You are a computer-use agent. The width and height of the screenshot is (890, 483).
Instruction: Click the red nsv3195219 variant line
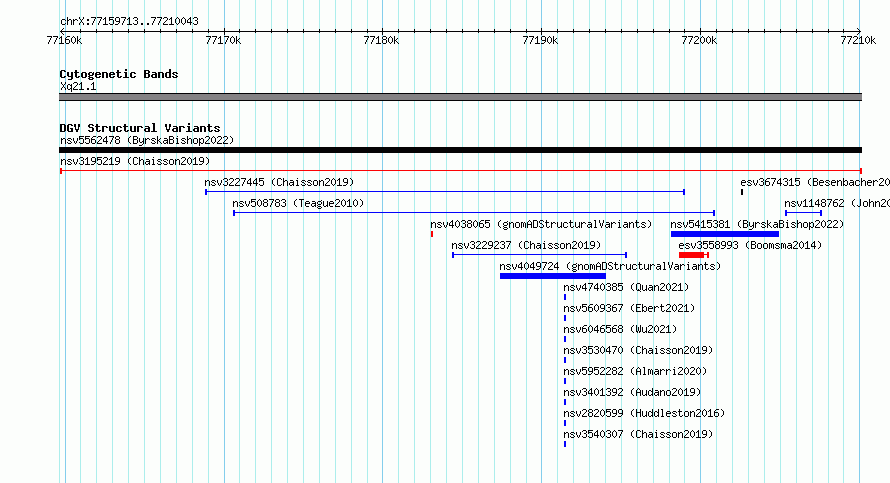tap(461, 170)
